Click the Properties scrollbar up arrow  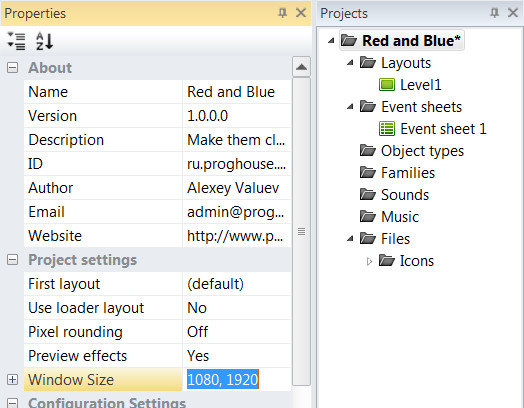[x=301, y=67]
